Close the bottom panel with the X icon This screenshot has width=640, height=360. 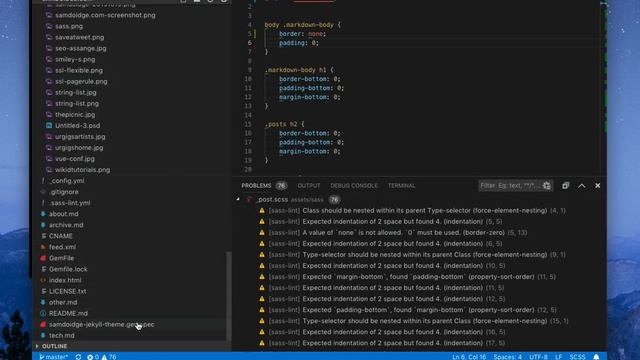[x=598, y=186]
